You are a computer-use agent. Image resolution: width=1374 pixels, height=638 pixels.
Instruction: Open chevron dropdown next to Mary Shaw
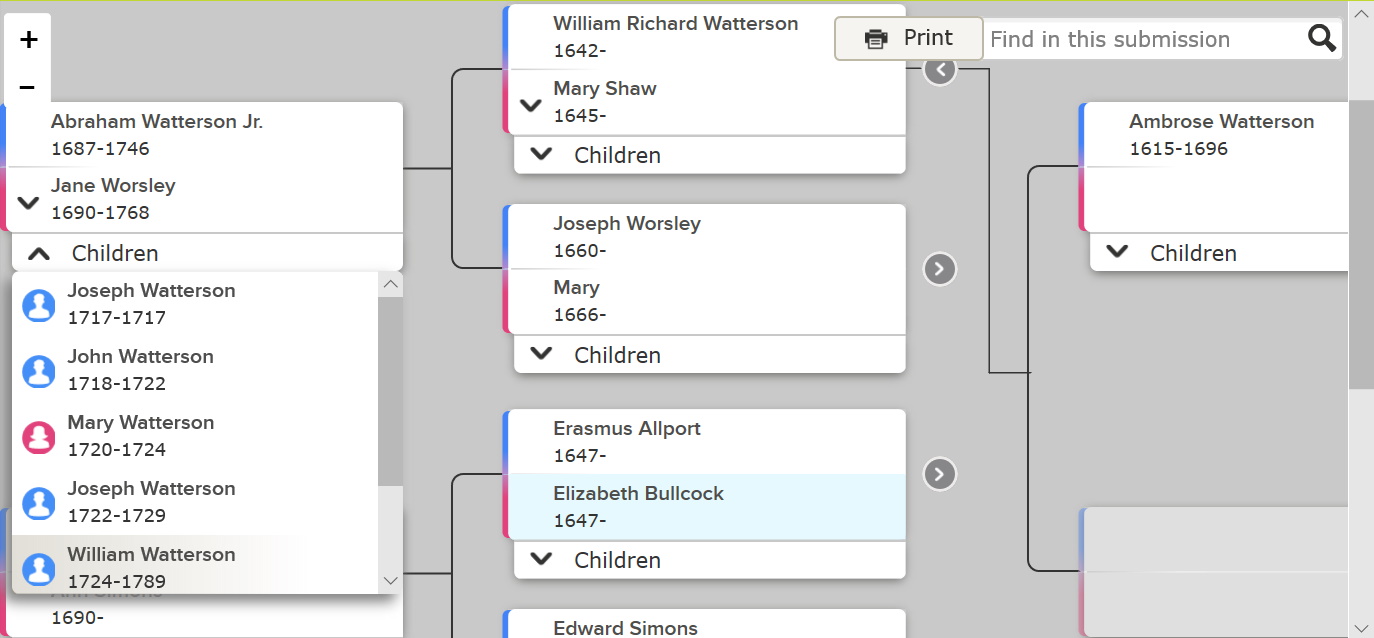pyautogui.click(x=531, y=105)
